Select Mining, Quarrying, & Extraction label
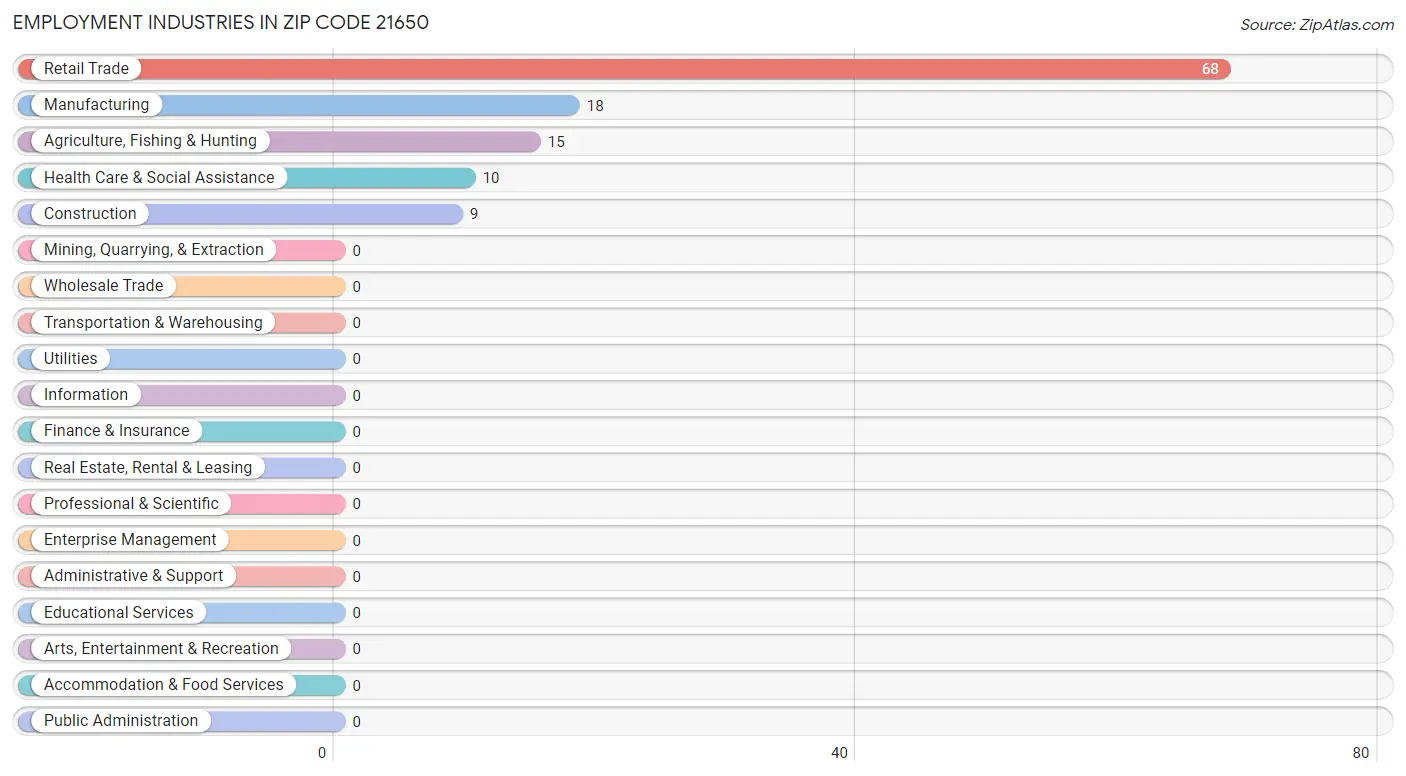 154,250
